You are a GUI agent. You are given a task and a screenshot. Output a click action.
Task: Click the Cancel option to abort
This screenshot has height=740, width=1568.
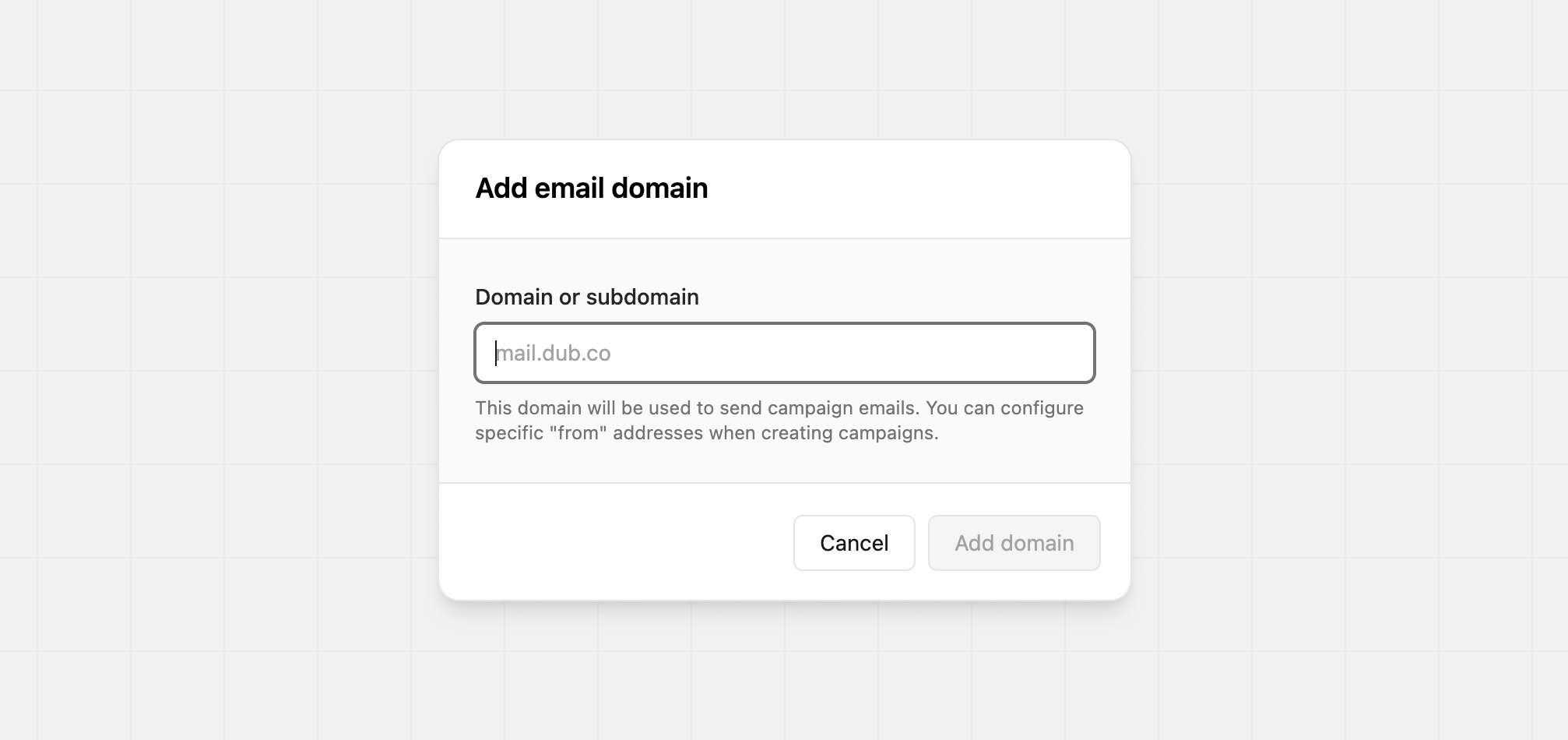pyautogui.click(x=853, y=543)
